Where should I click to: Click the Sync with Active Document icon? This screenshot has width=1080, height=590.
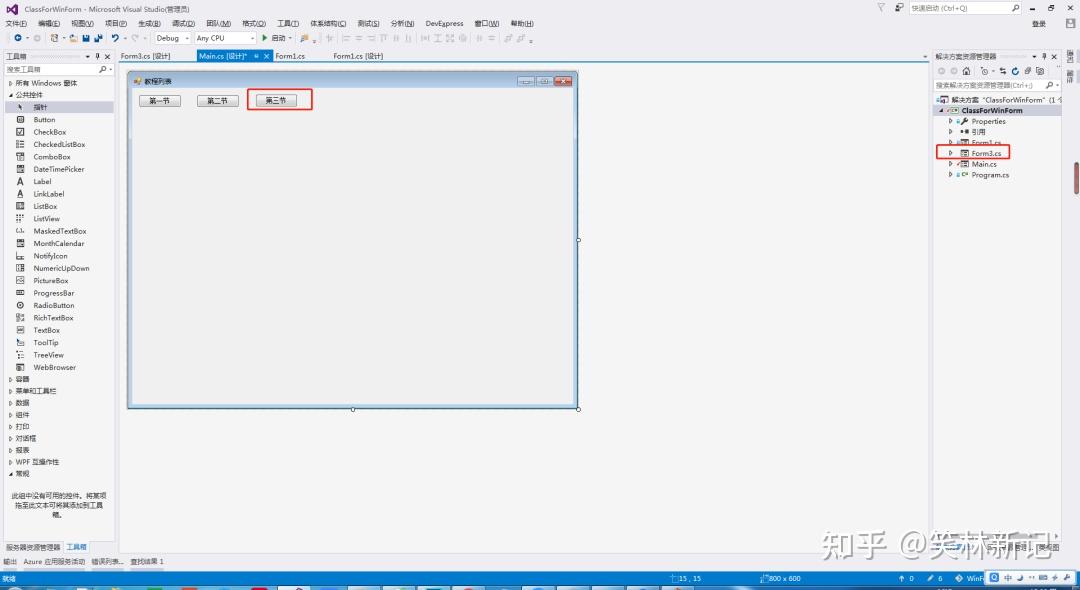1003,71
